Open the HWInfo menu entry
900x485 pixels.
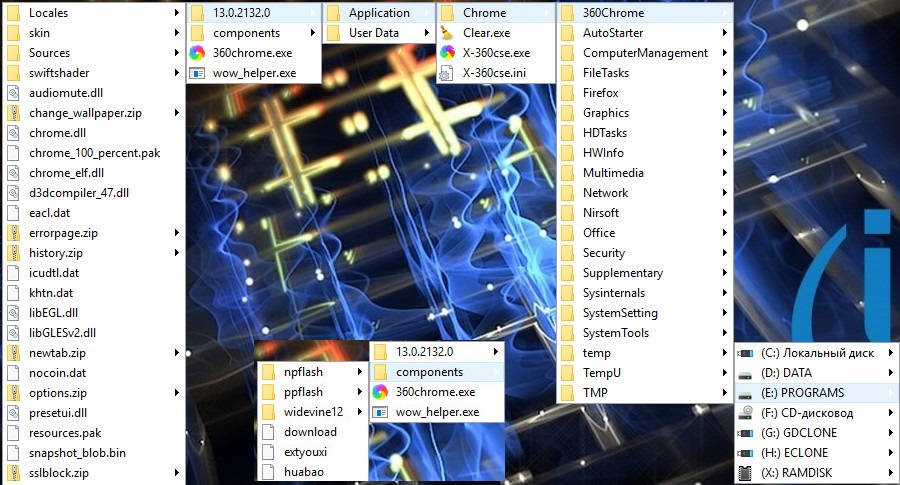pyautogui.click(x=645, y=153)
